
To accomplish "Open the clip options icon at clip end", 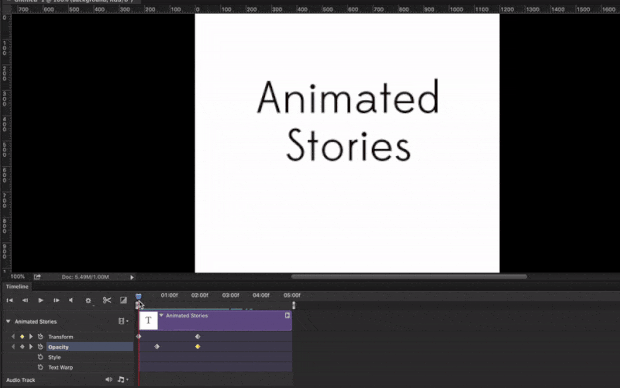I will tap(287, 315).
